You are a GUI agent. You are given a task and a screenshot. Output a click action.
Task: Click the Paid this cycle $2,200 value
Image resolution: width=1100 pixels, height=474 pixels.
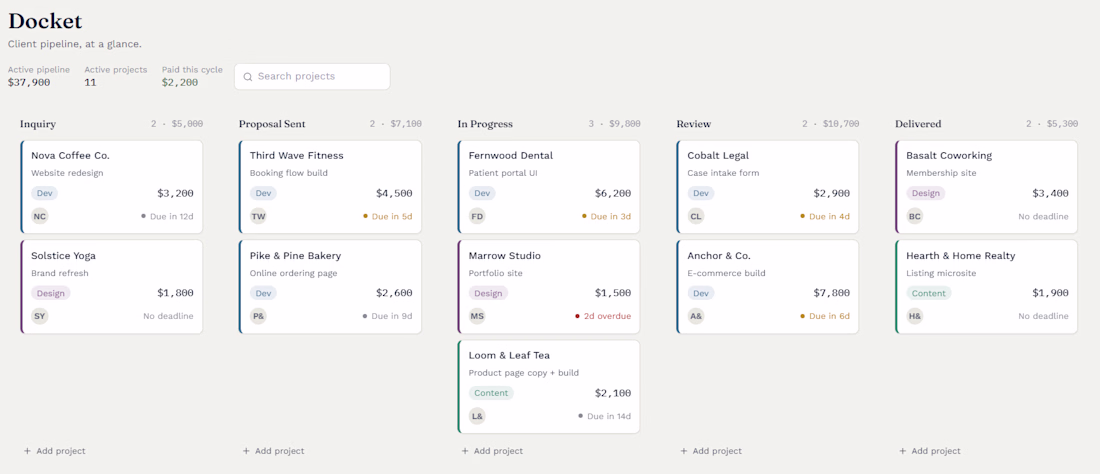180,83
